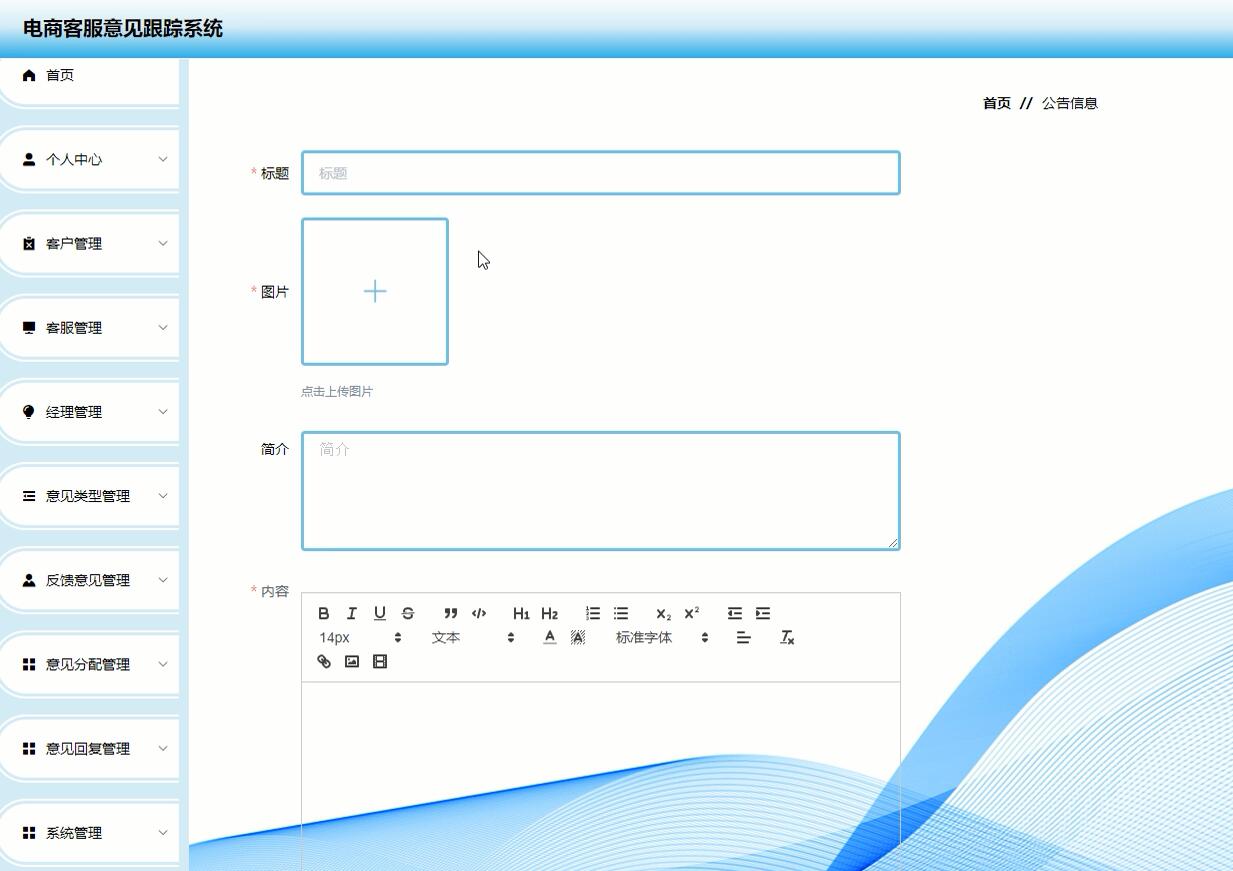Click the 公告信息 breadcrumb text

point(1070,103)
